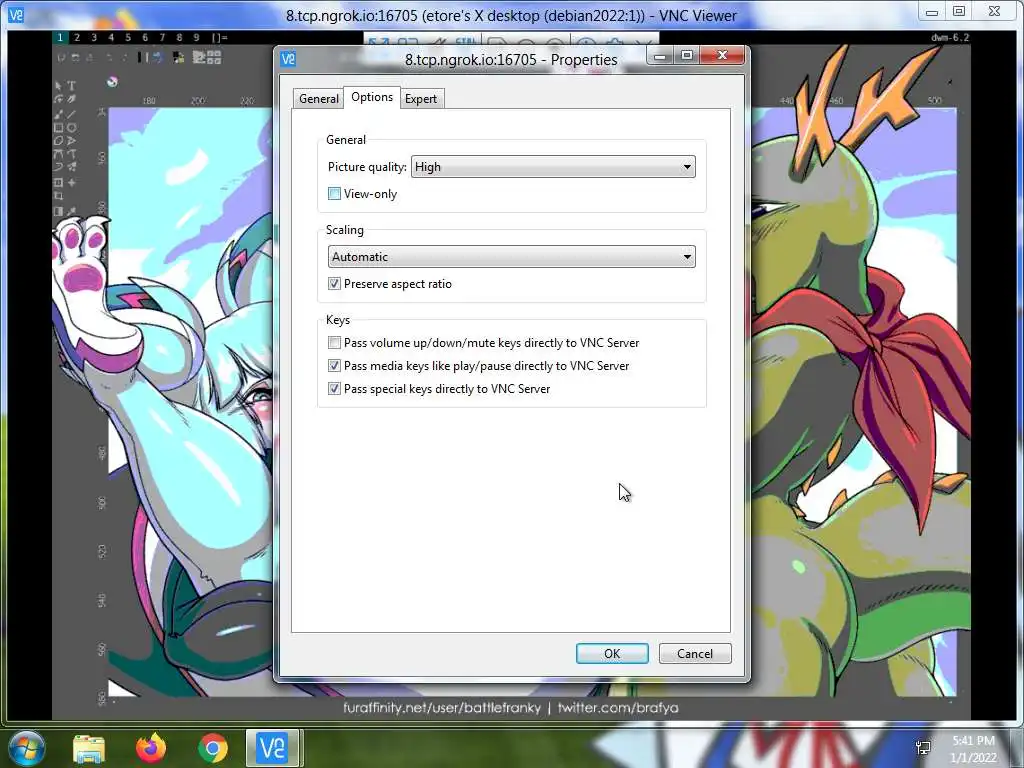Click the VNC Viewer taskbar button
This screenshot has width=1024, height=768.
click(272, 748)
